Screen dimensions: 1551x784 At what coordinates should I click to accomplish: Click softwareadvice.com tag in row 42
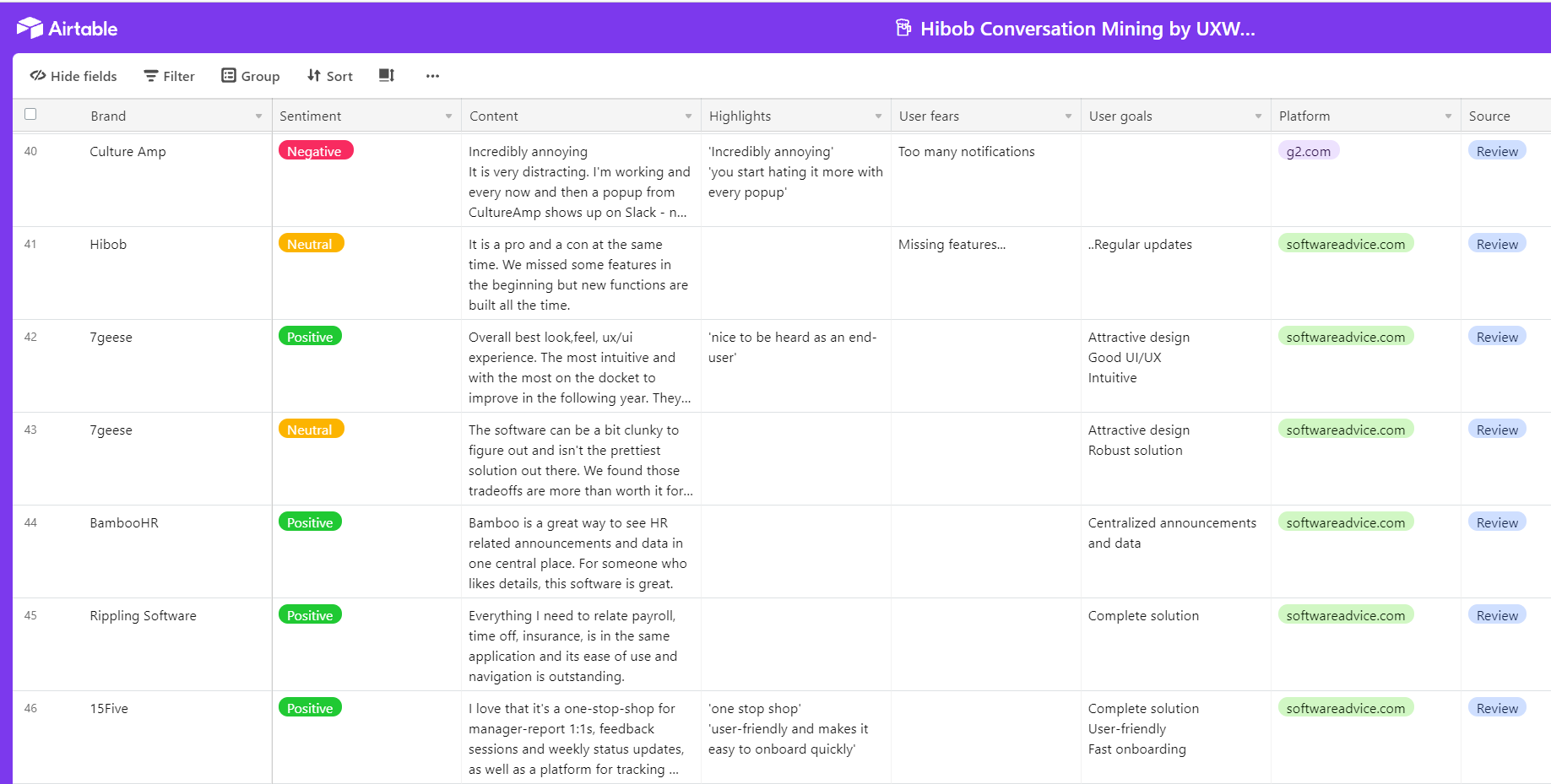pyautogui.click(x=1346, y=337)
